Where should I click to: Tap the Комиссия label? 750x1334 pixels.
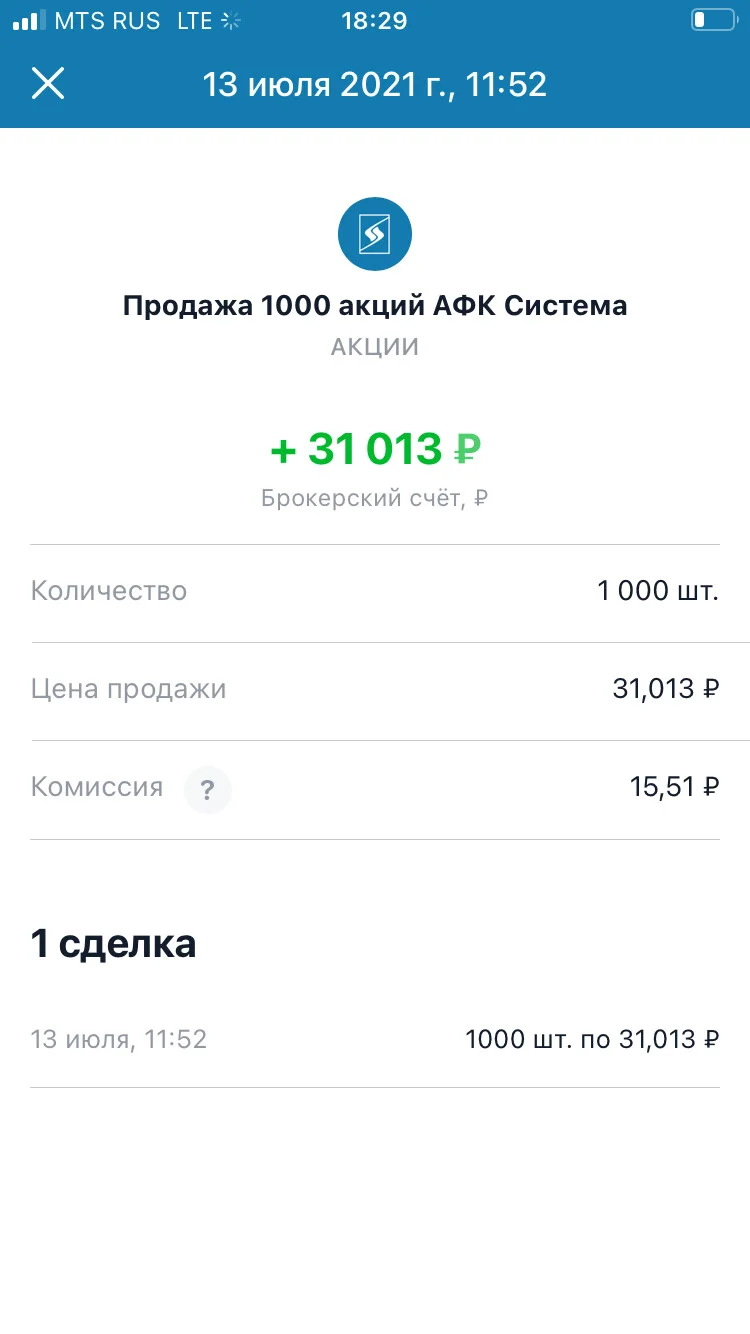coord(97,787)
